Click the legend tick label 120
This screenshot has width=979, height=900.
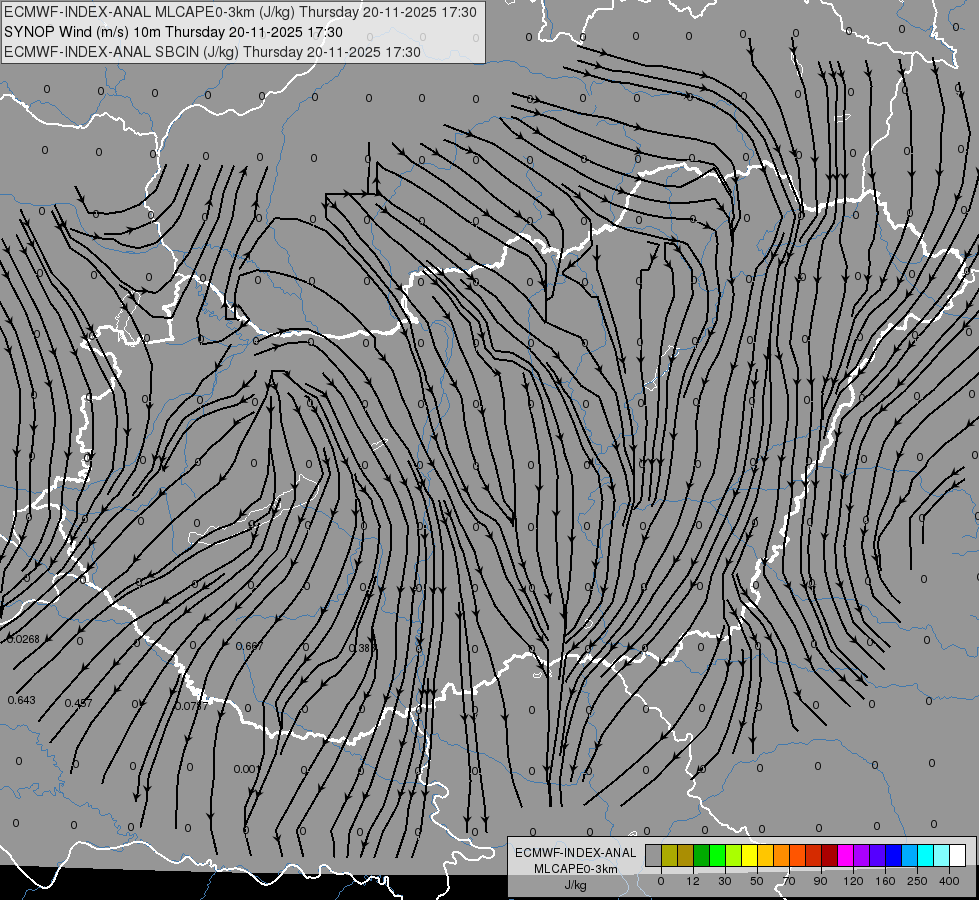(853, 881)
